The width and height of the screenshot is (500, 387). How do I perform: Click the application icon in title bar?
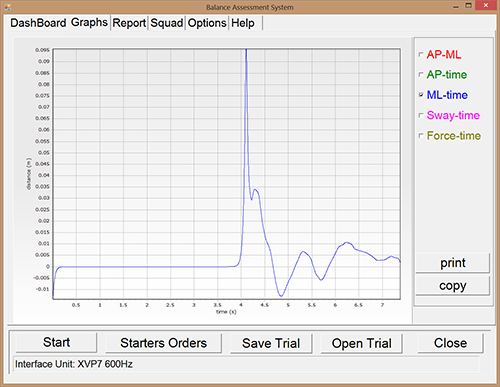click(x=7, y=7)
